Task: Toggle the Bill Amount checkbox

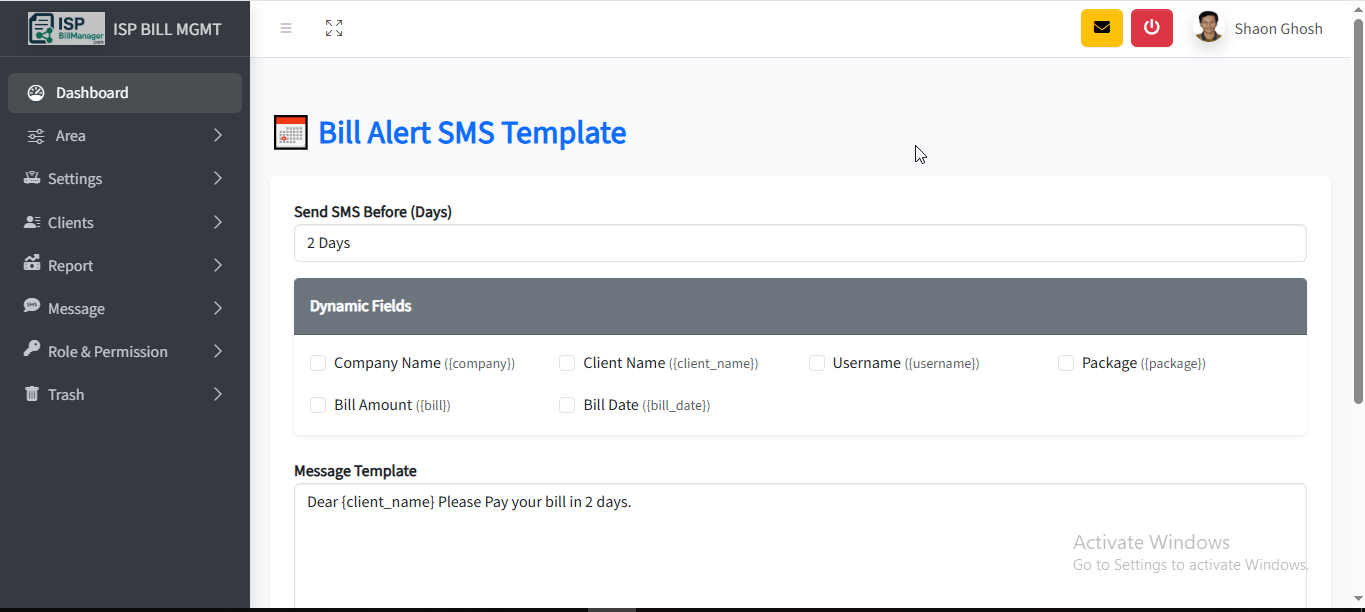Action: pos(318,405)
